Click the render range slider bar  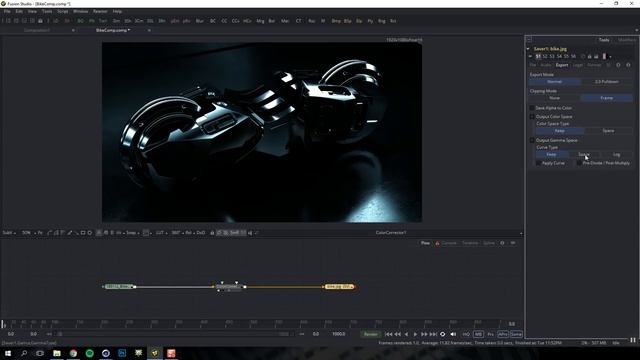click(175, 334)
